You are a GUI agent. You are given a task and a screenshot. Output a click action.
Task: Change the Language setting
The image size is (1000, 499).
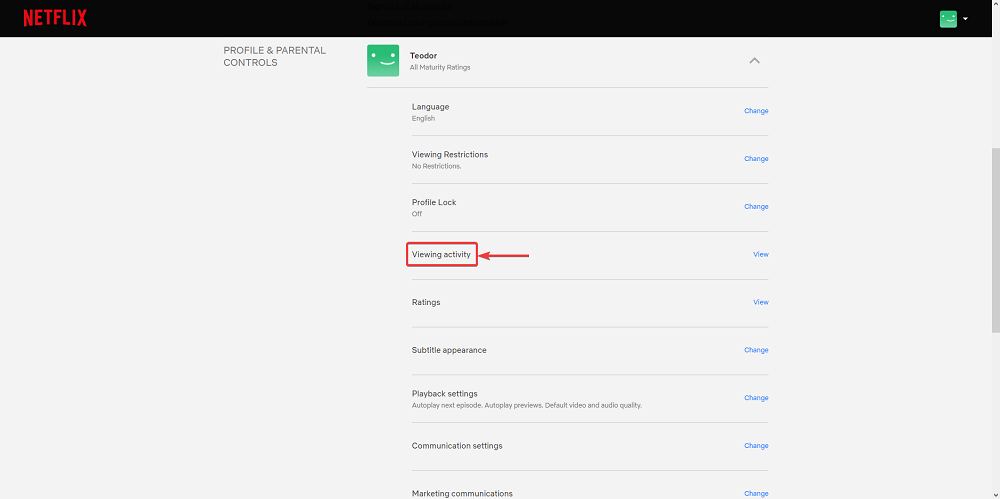tap(756, 111)
